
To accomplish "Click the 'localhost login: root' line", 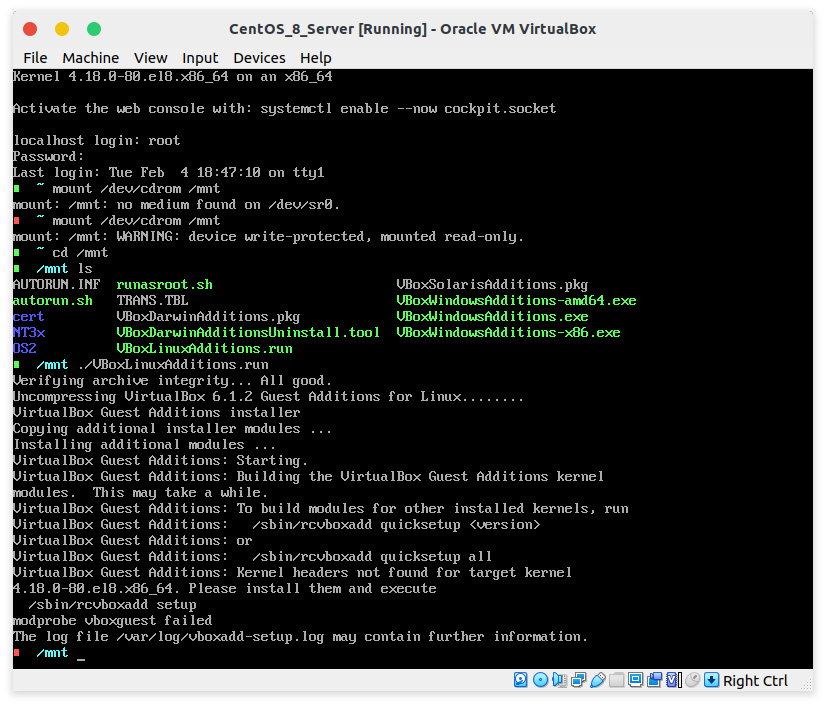I will [97, 141].
